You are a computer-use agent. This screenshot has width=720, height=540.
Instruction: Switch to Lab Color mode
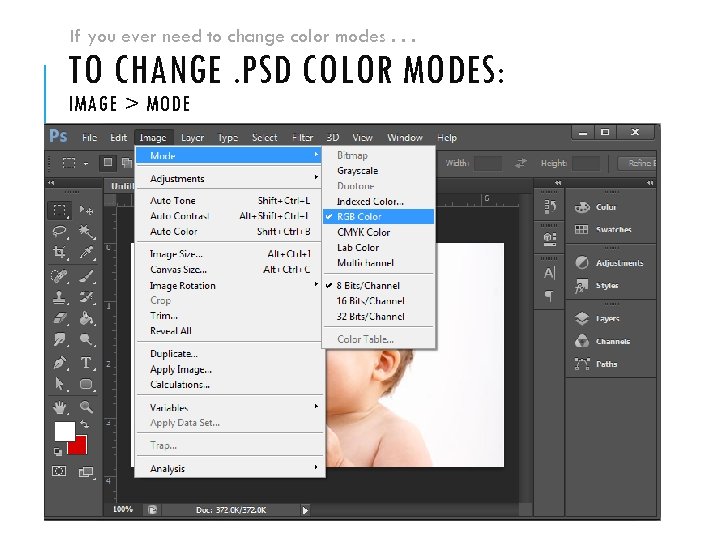[x=378, y=248]
